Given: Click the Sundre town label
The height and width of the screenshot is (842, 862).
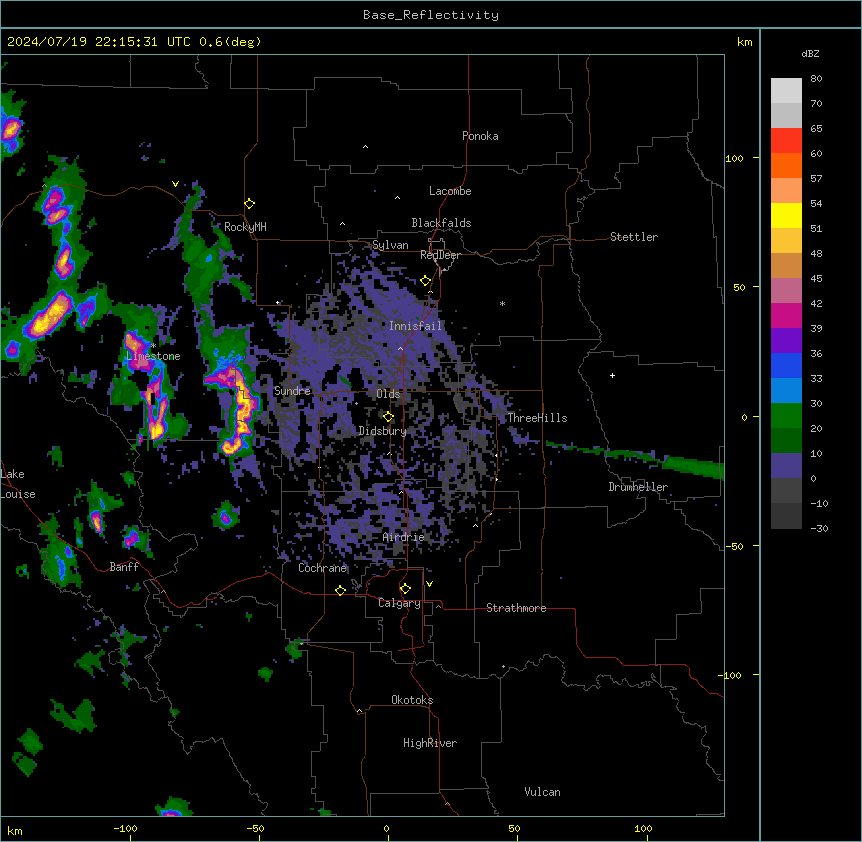Looking at the screenshot, I should coord(292,391).
